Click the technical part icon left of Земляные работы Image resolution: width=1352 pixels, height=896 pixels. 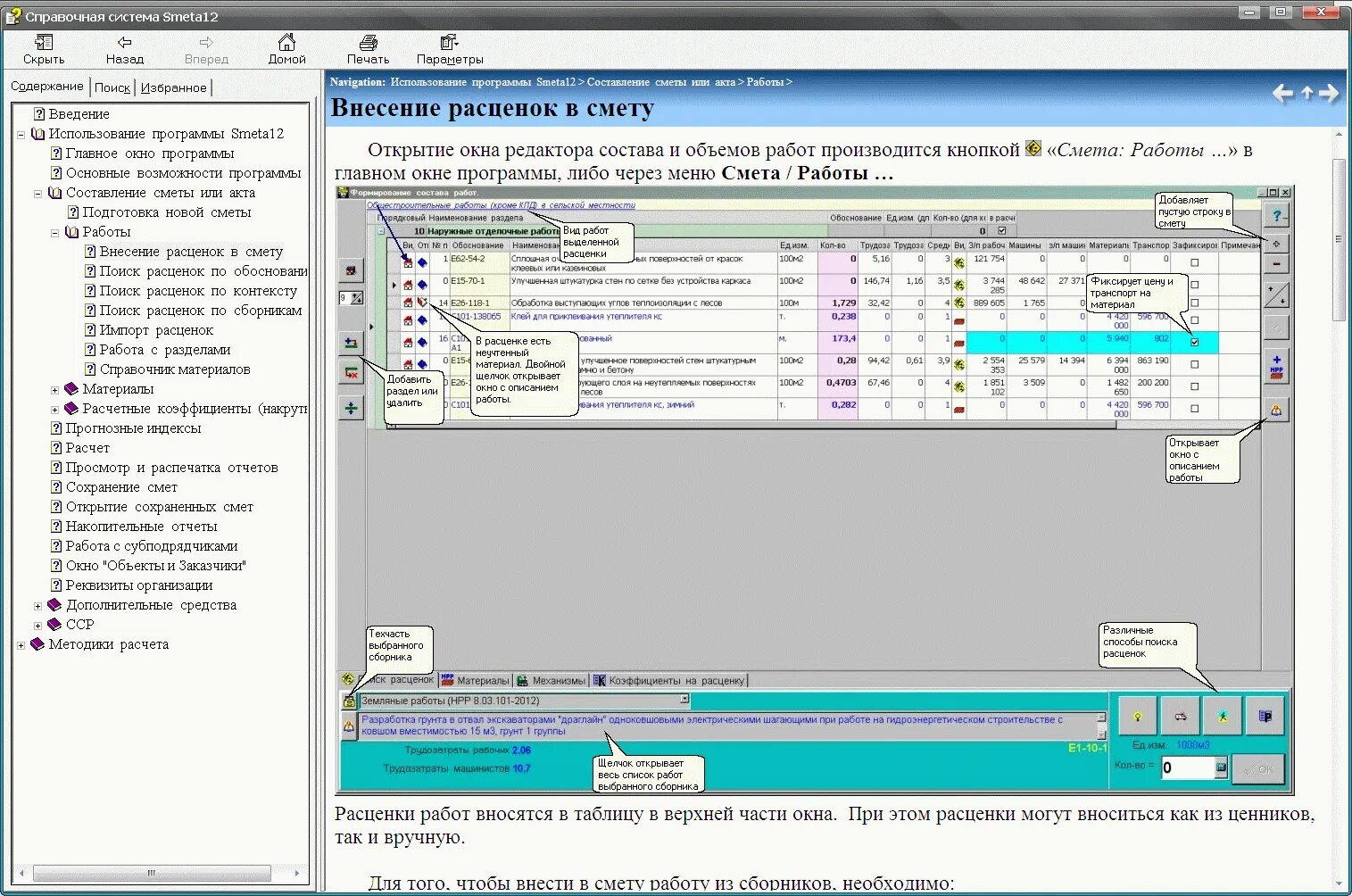click(x=349, y=701)
